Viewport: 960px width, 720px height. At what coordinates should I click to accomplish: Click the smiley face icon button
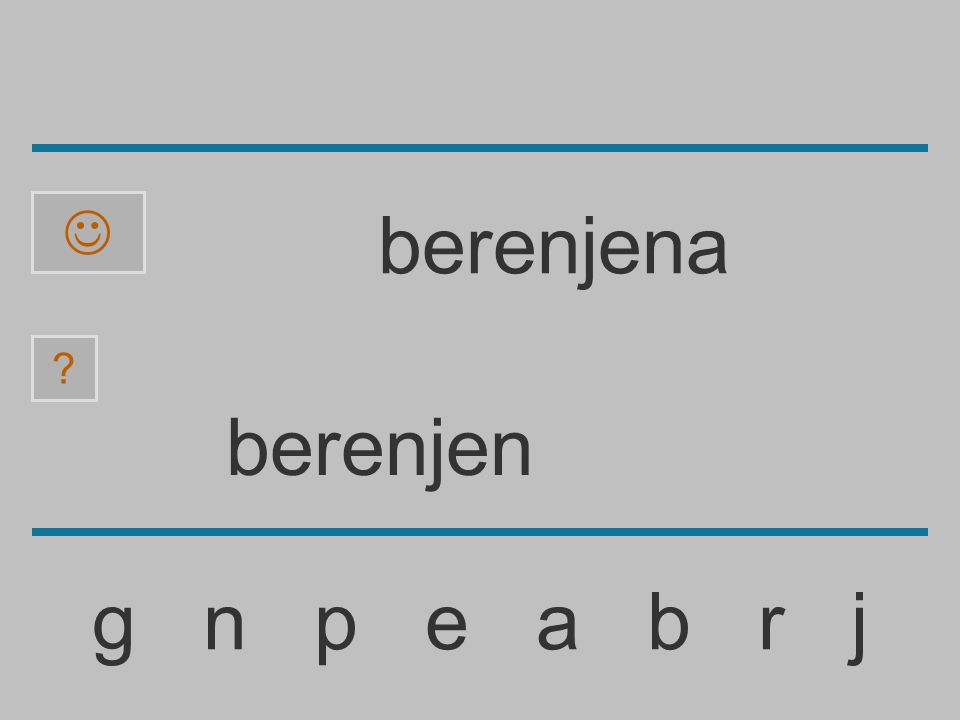(88, 233)
